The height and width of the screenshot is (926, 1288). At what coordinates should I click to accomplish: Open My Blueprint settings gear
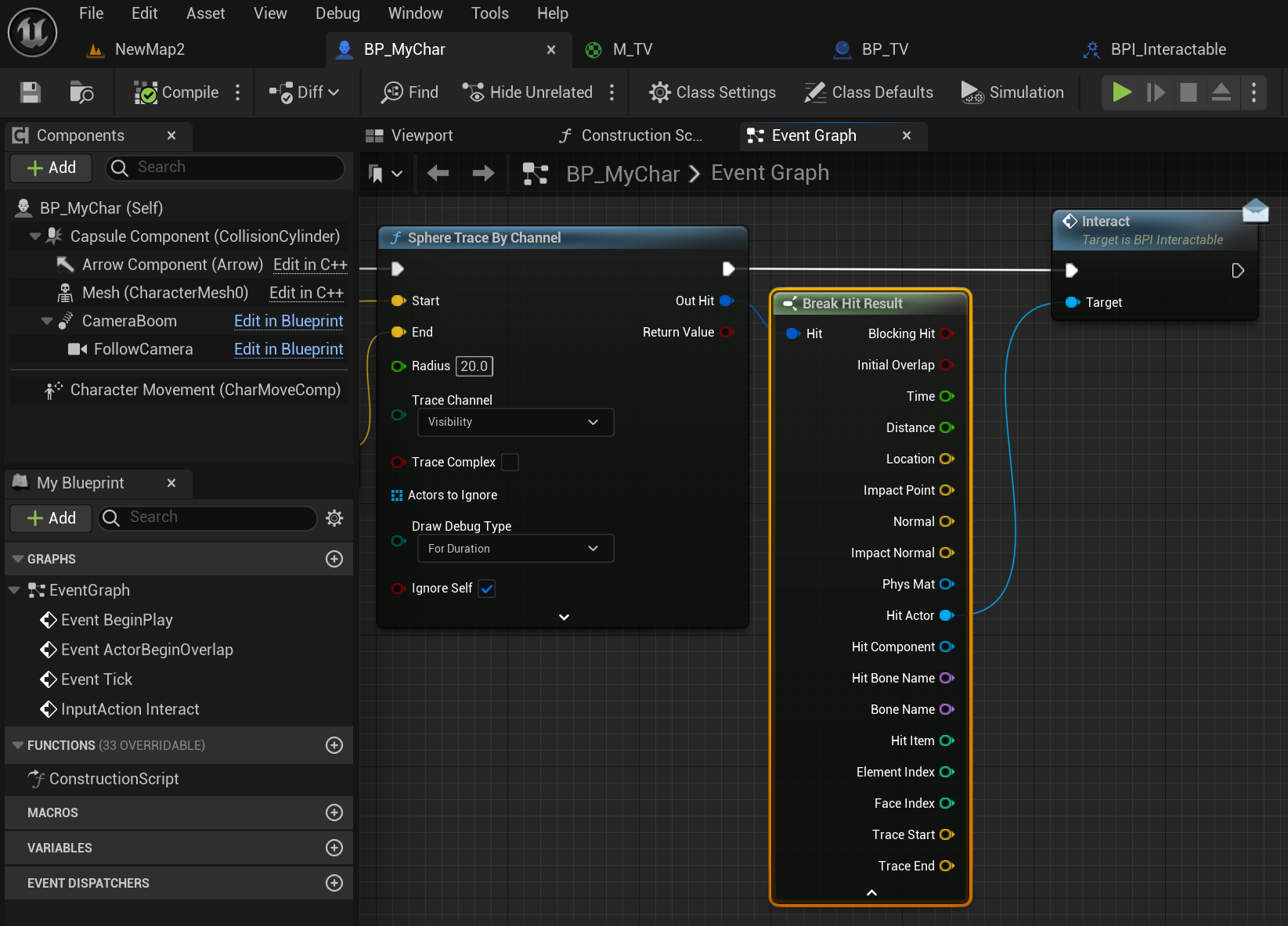pos(334,518)
